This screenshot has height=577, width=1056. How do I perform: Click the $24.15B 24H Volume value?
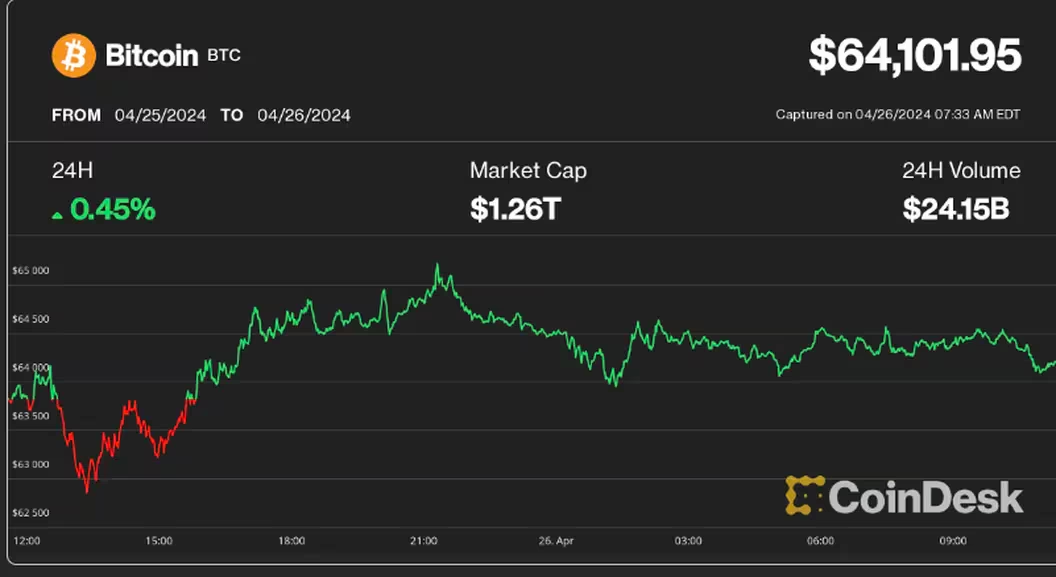tap(955, 209)
